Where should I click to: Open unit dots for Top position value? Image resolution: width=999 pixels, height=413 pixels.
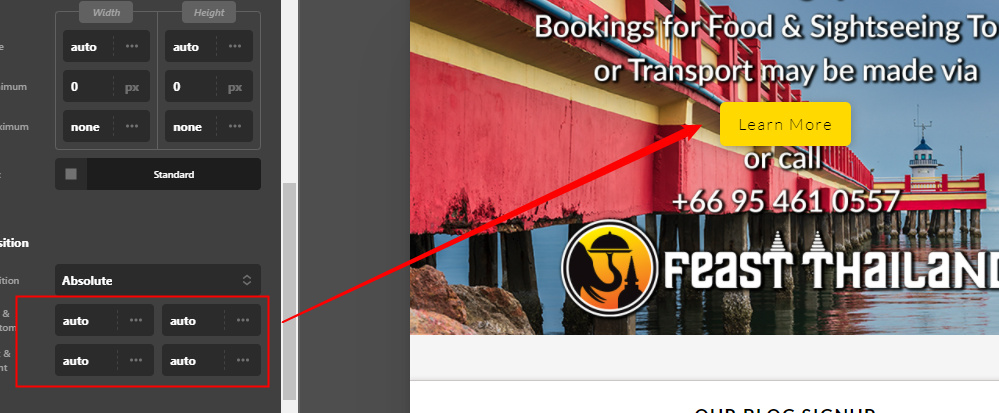click(136, 320)
